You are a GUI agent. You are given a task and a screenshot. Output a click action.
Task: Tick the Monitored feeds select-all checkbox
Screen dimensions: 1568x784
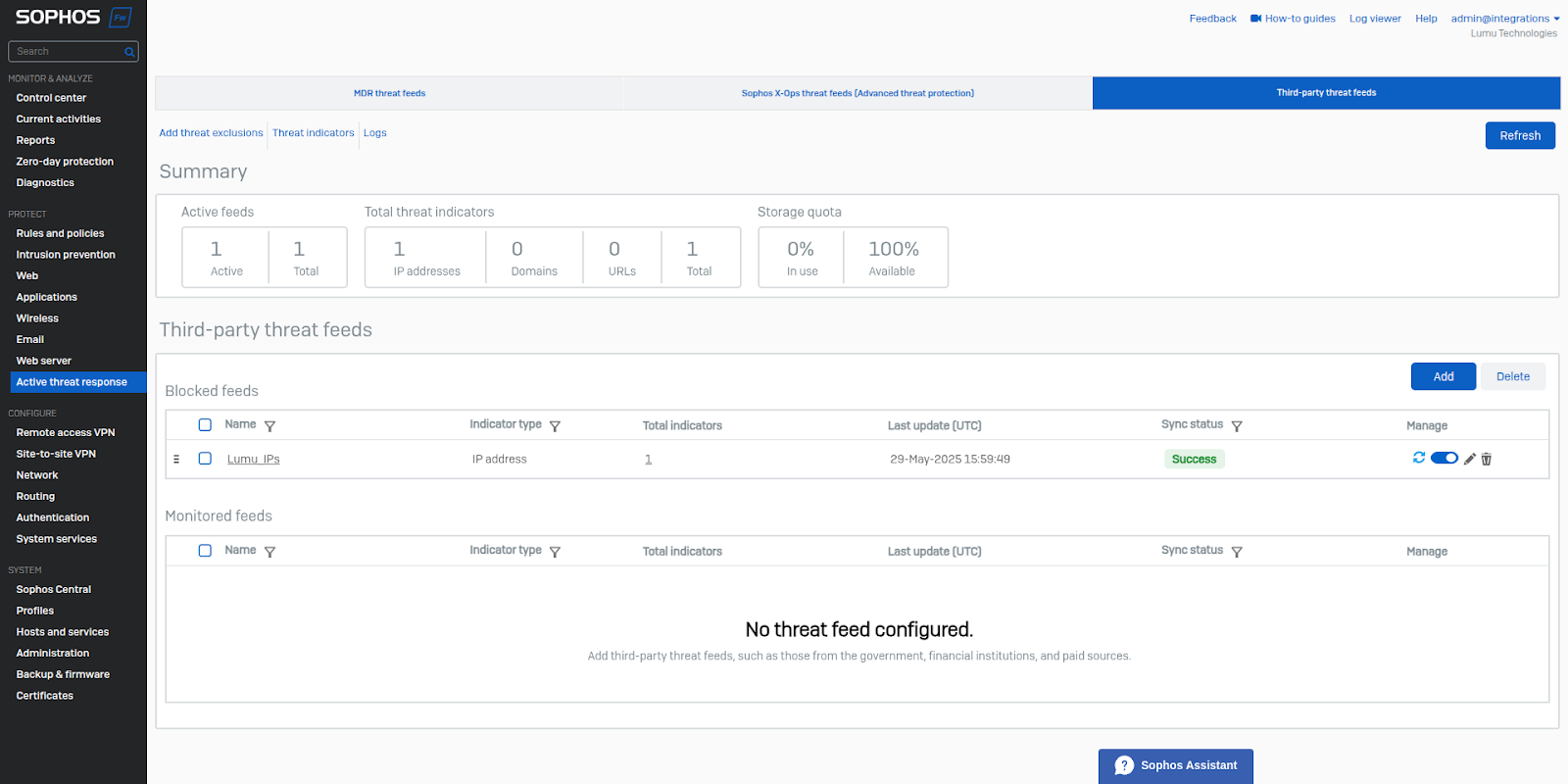(x=205, y=551)
